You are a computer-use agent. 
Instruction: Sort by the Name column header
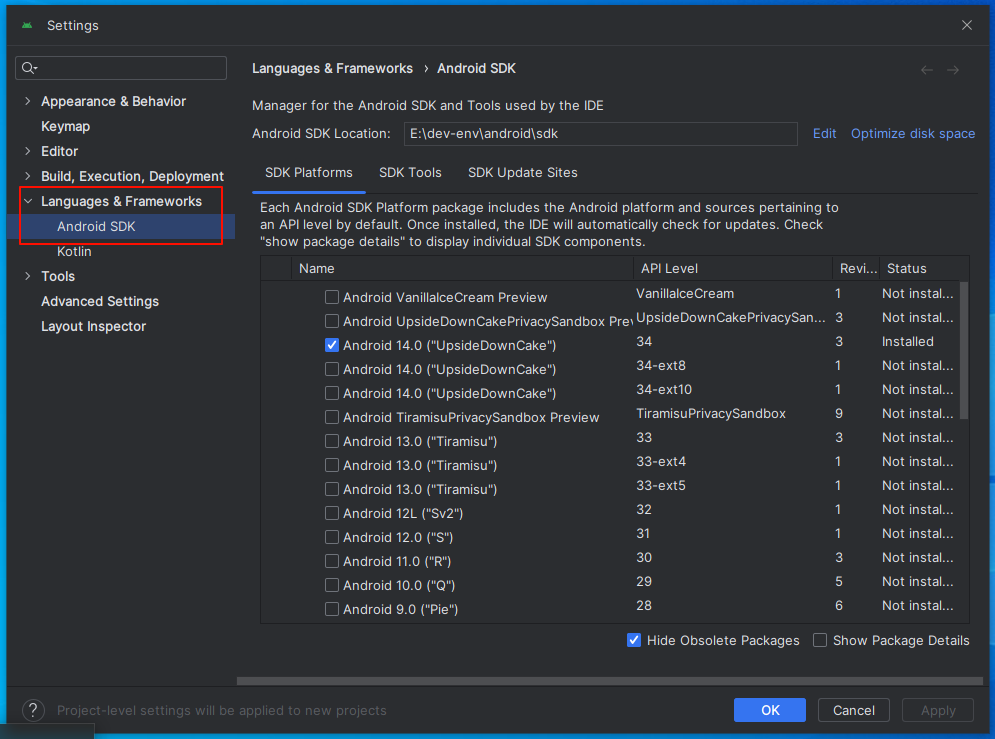tap(462, 268)
